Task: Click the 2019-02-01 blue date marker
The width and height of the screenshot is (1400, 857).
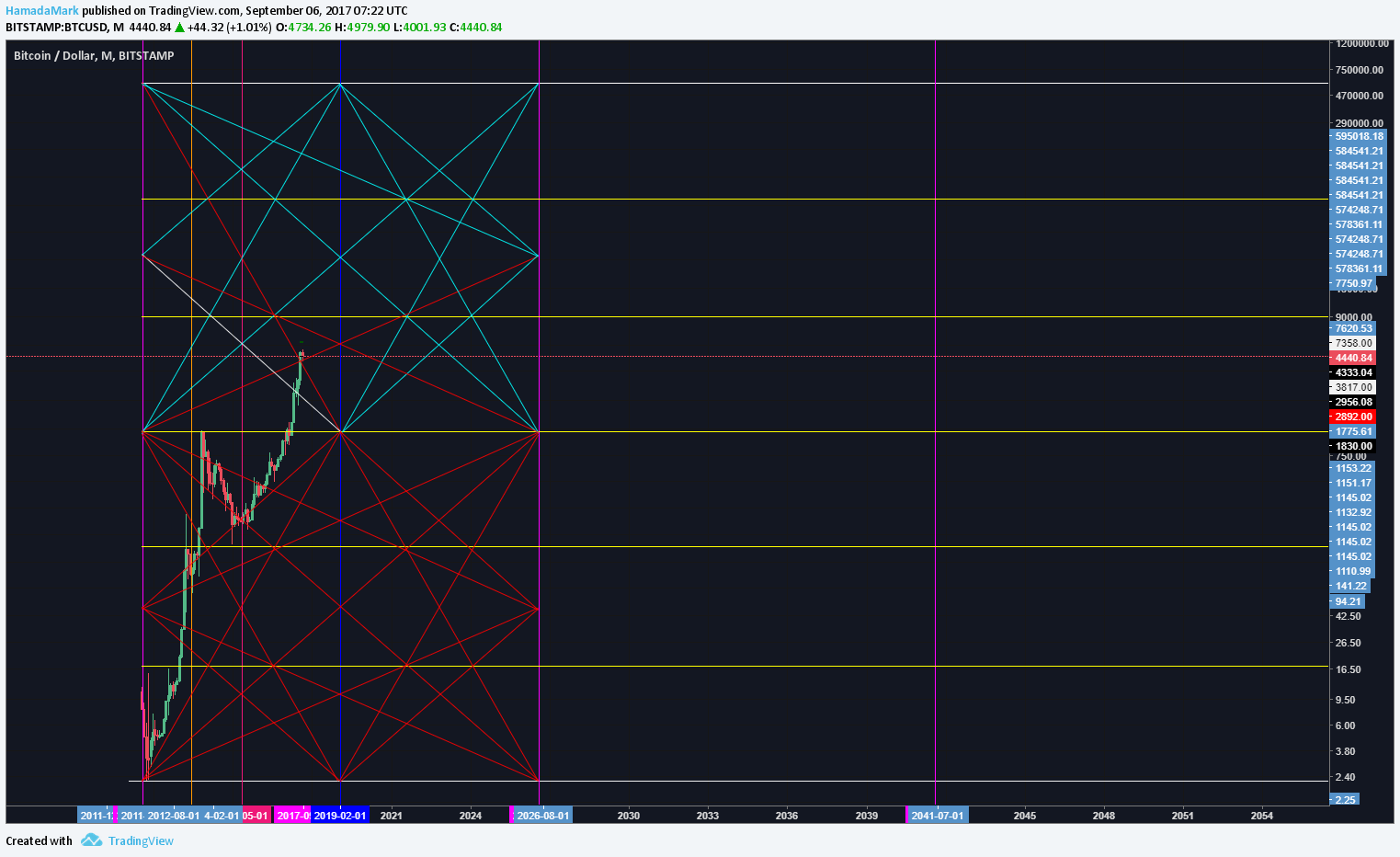Action: (339, 816)
